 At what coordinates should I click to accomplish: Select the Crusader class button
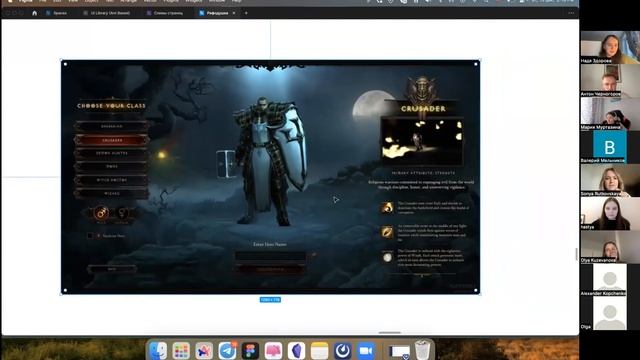click(112, 140)
